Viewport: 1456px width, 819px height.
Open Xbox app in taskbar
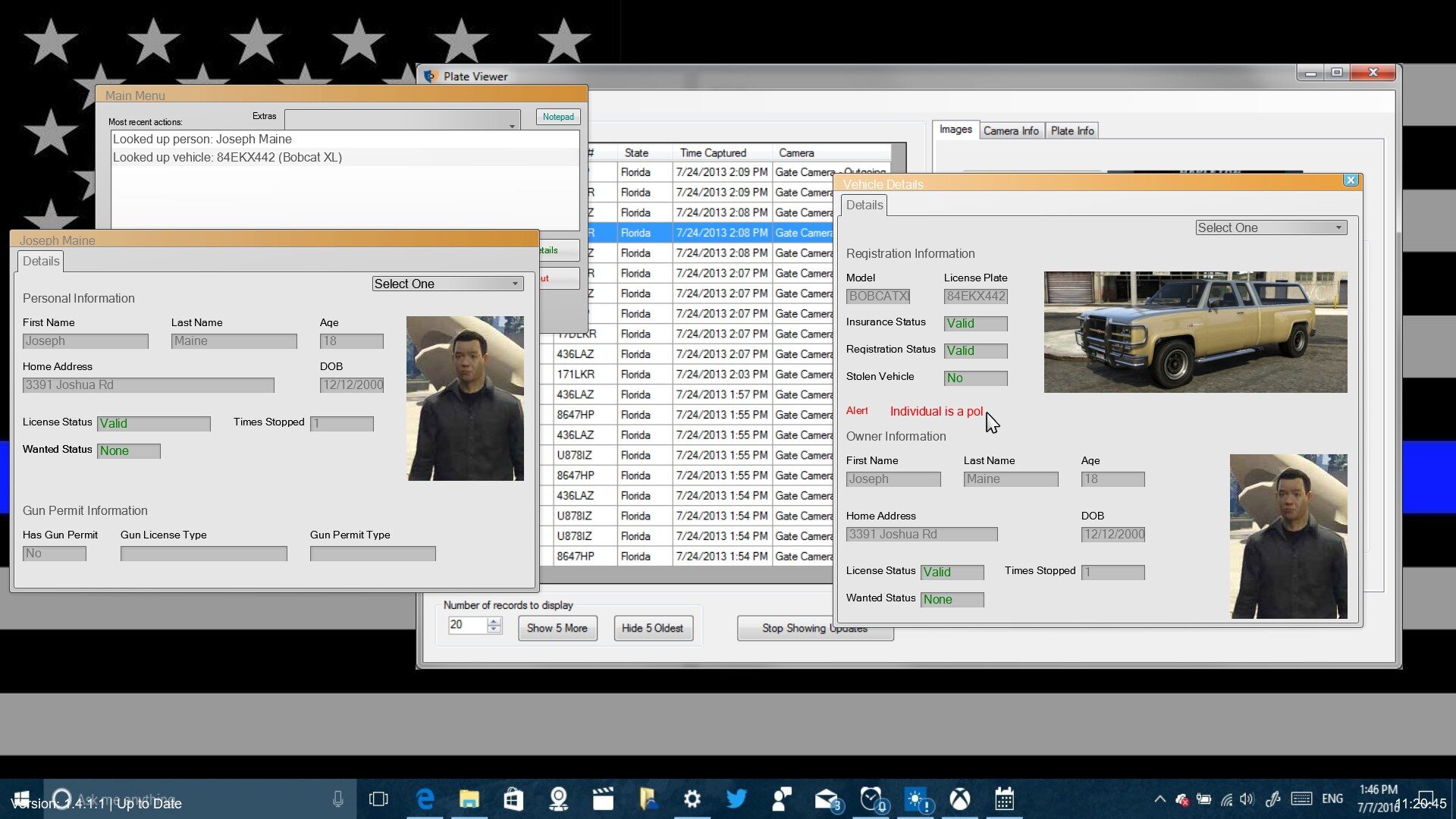(x=960, y=799)
